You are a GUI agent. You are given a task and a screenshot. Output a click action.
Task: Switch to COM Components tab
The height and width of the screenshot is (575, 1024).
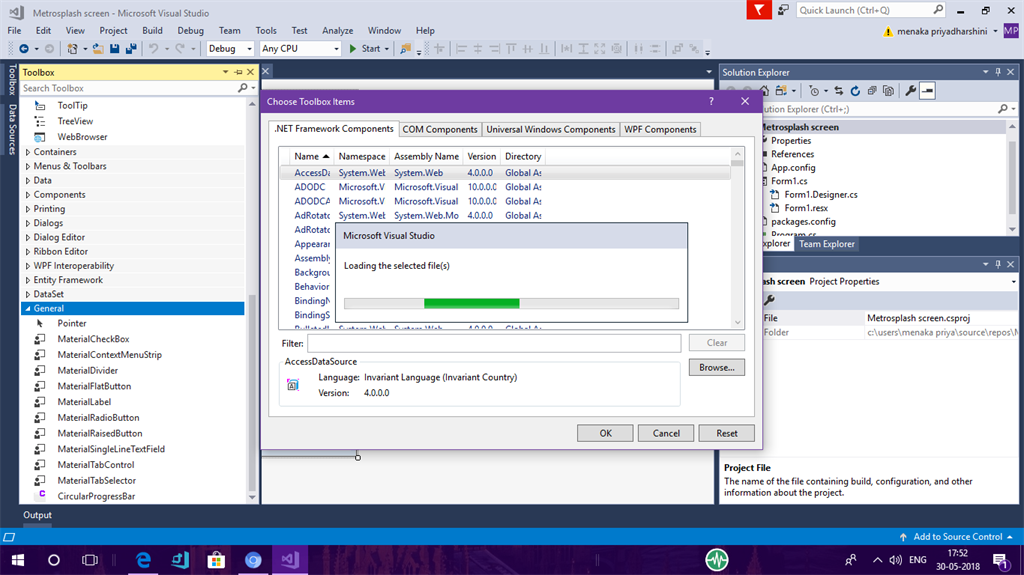(x=440, y=129)
